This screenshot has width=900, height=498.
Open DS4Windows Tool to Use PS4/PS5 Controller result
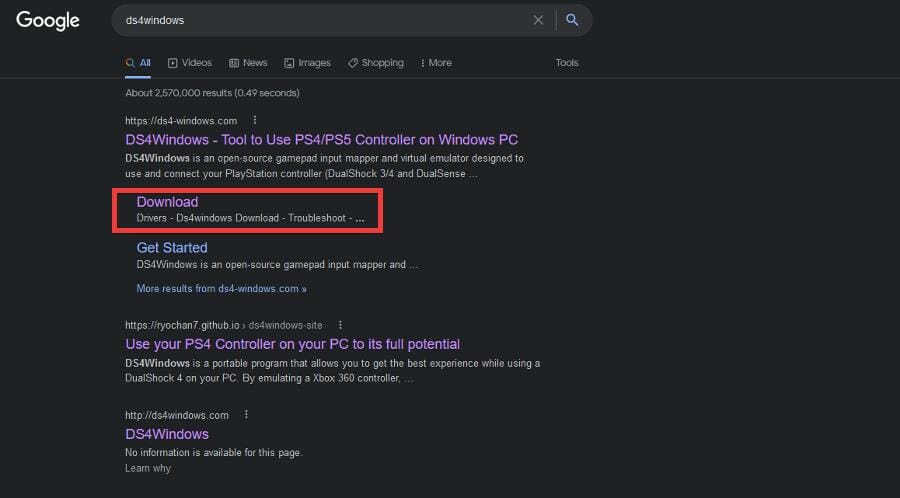pyautogui.click(x=321, y=139)
